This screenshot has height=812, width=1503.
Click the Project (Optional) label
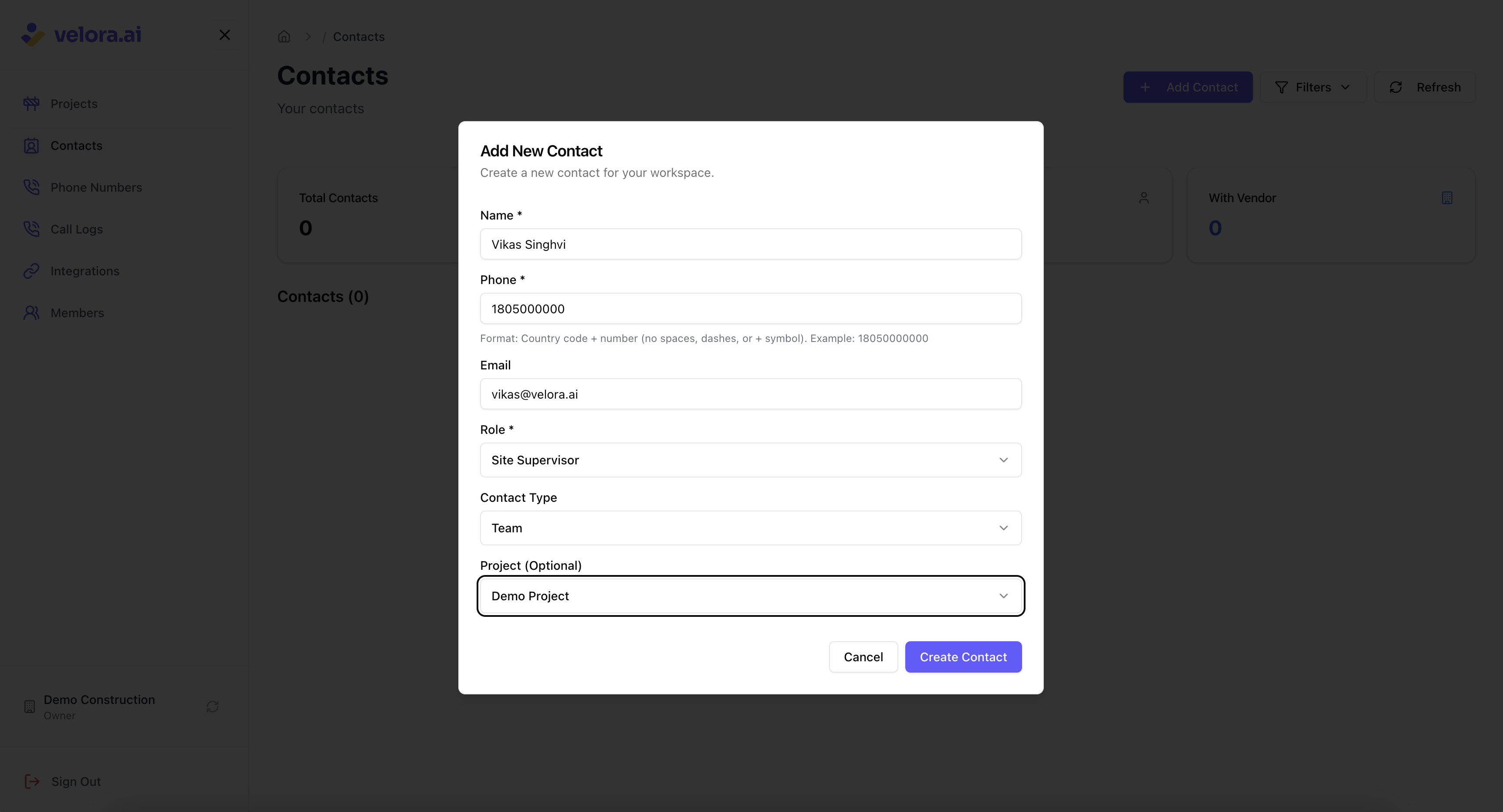530,565
